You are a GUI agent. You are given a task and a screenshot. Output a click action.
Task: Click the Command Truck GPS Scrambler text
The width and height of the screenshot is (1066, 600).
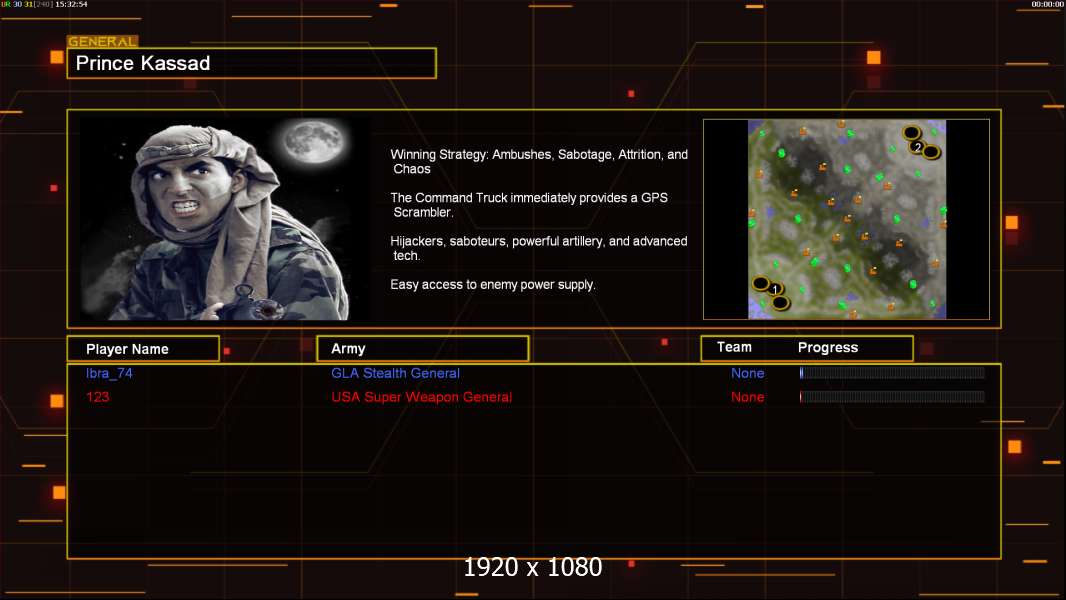tap(529, 205)
